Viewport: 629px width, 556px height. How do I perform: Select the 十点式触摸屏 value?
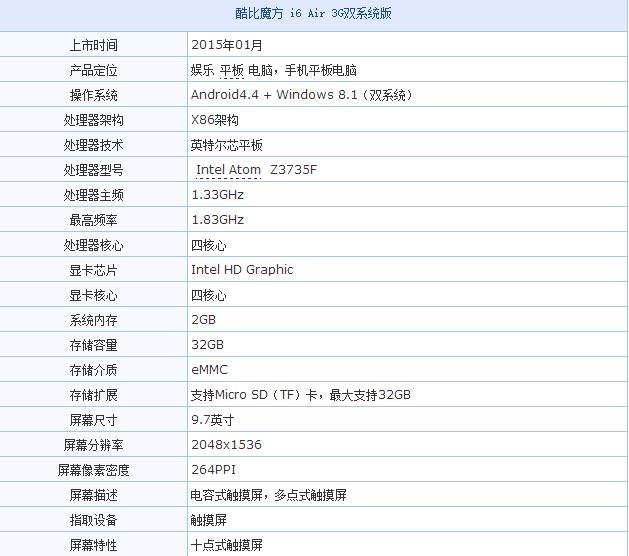click(227, 545)
